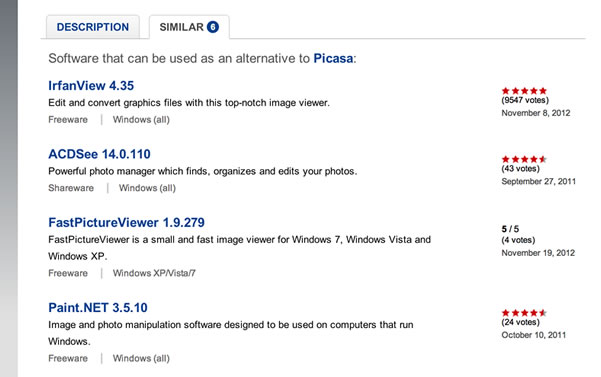Image resolution: width=601 pixels, height=377 pixels.
Task: Click FastPictureViewer's 5 / 5 score
Action: [x=510, y=229]
